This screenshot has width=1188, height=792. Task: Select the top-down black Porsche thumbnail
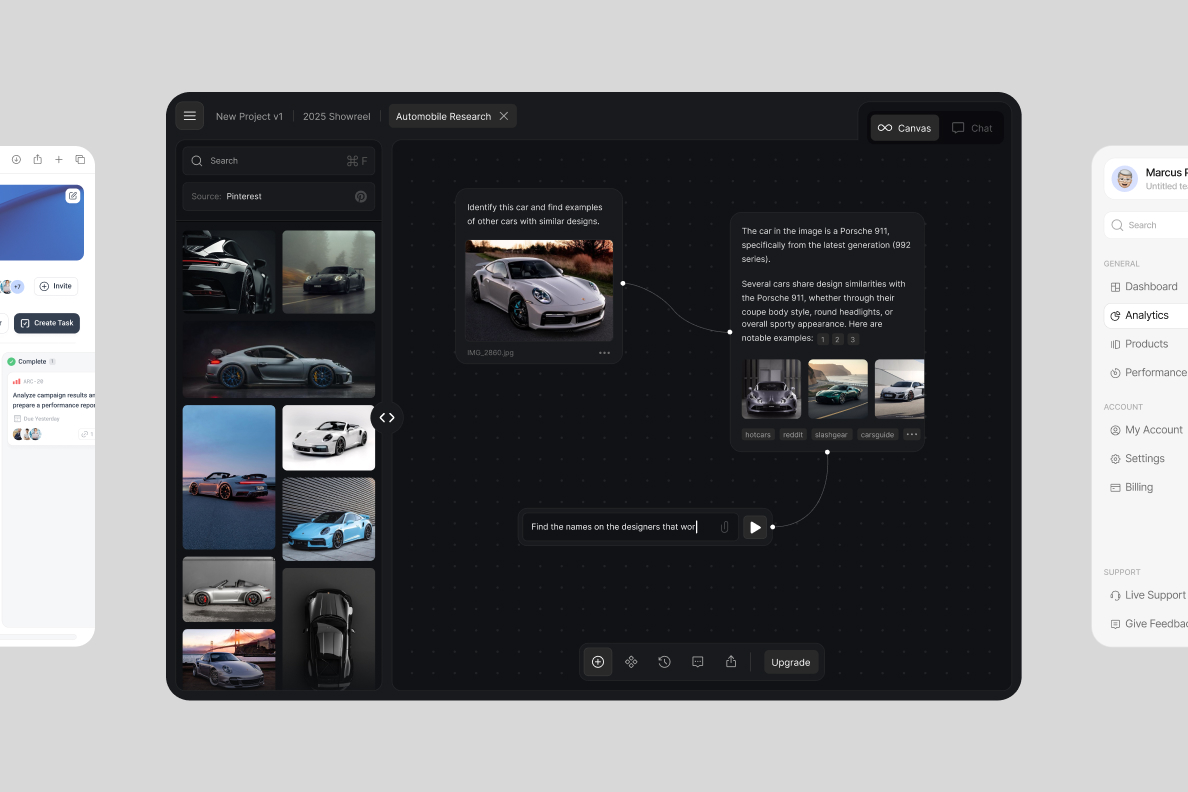coord(329,628)
